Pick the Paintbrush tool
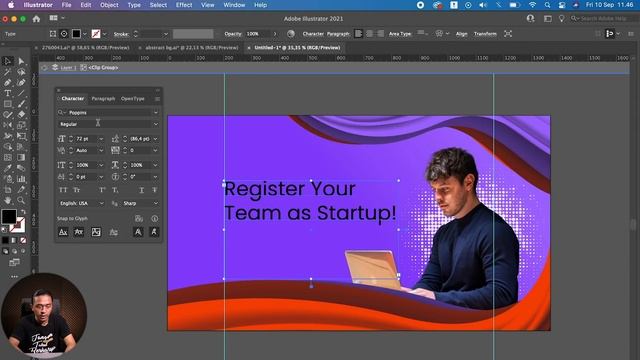 [x=21, y=104]
